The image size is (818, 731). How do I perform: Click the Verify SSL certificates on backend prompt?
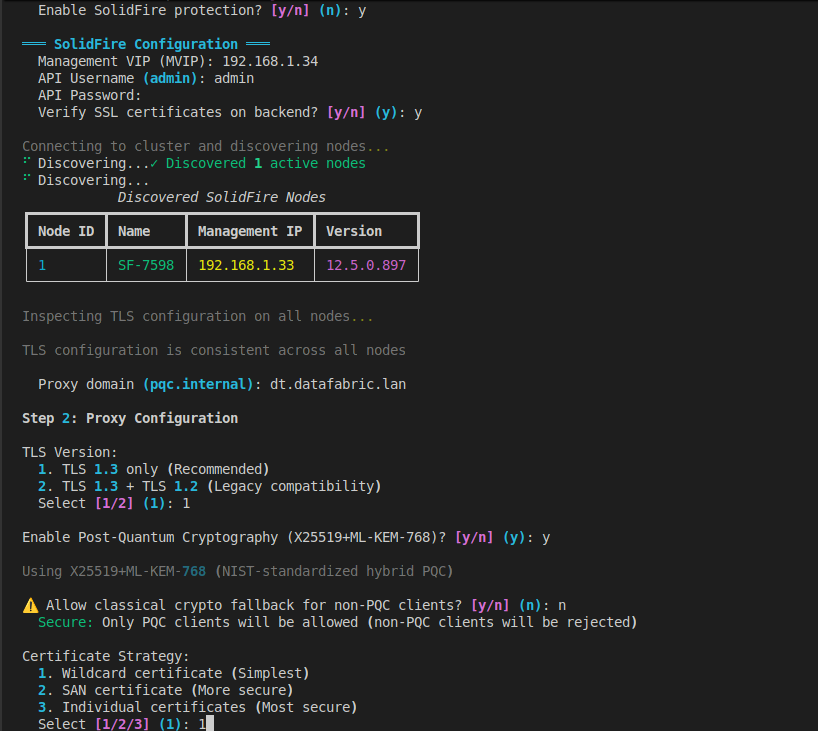(x=230, y=113)
